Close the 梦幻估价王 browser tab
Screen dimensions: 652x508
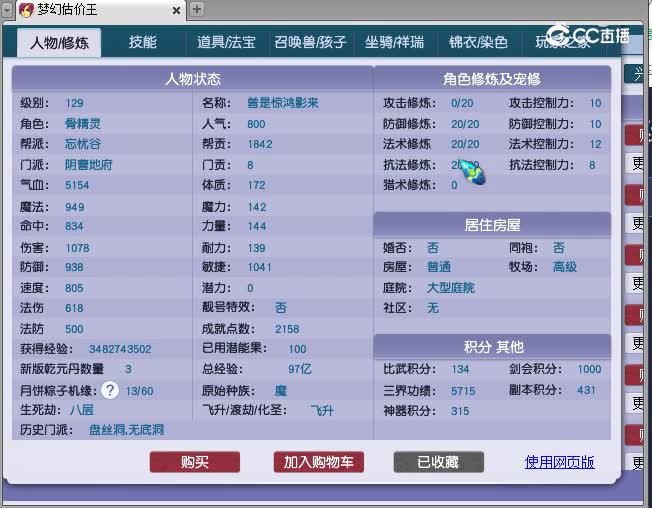pos(176,10)
